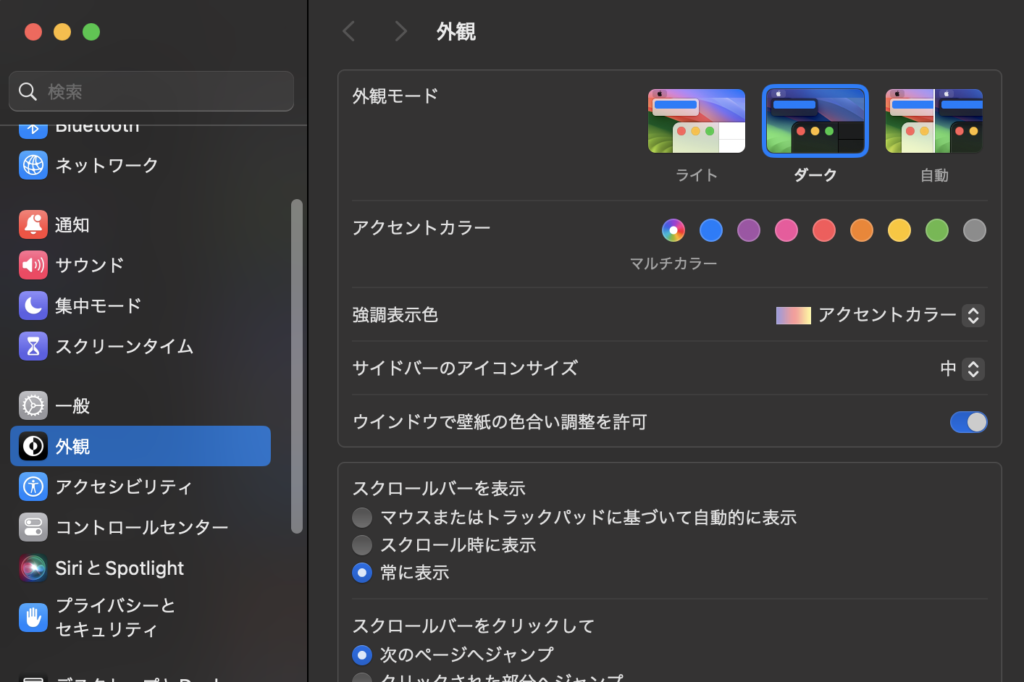The height and width of the screenshot is (682, 1024).
Task: Select スクロール時に表示 radio button
Action: 362,545
